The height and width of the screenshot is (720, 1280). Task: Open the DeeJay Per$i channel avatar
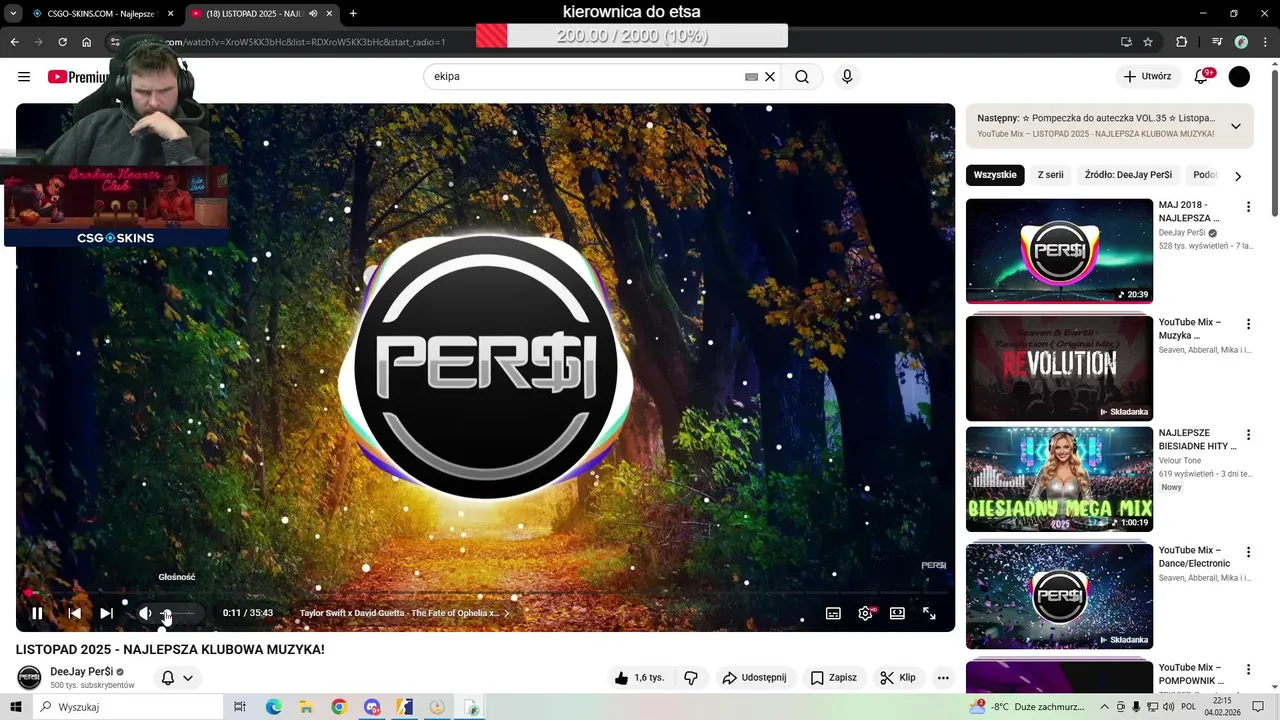click(30, 677)
